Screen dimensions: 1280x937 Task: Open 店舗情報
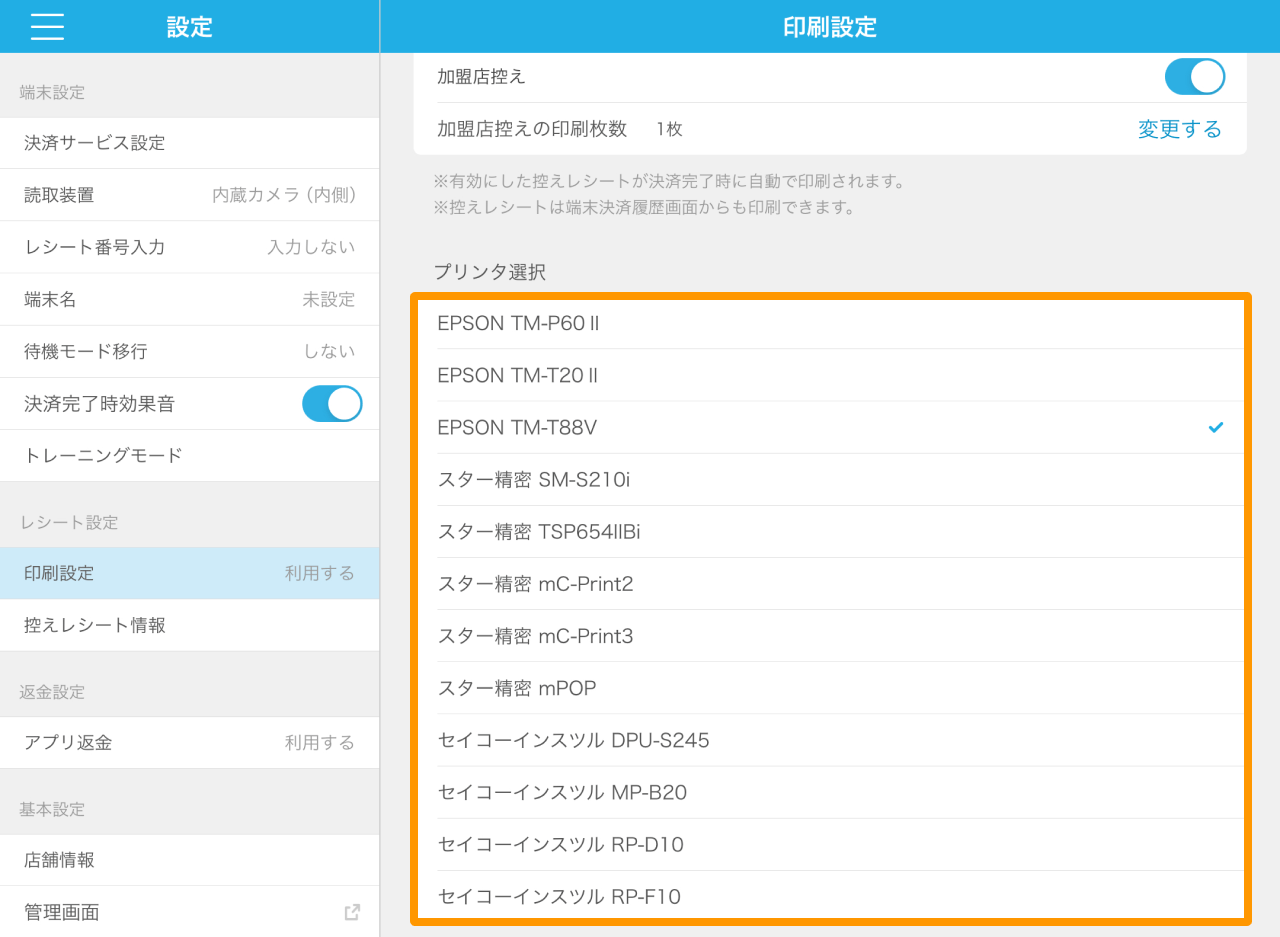pyautogui.click(x=190, y=860)
